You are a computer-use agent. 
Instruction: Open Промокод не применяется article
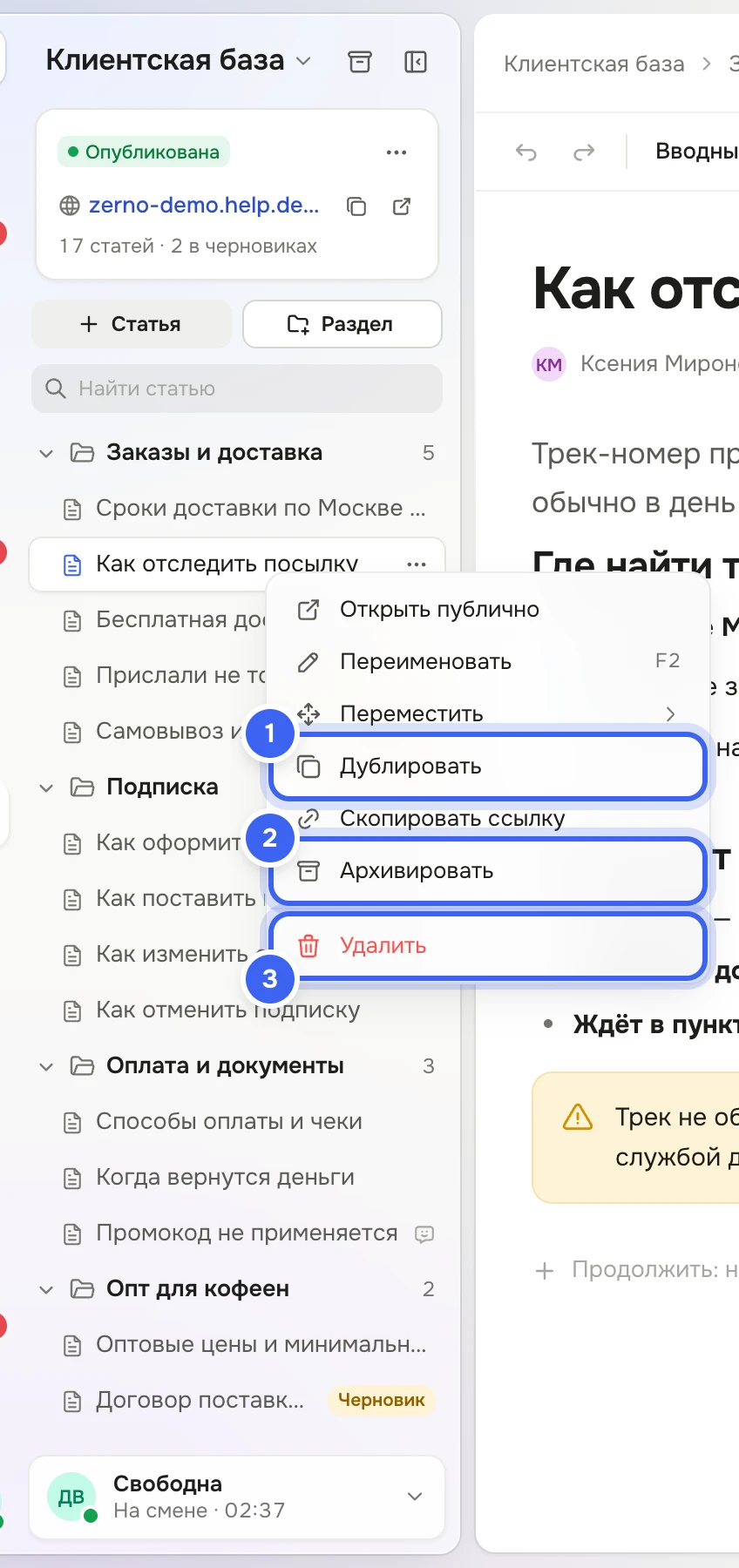click(237, 1233)
